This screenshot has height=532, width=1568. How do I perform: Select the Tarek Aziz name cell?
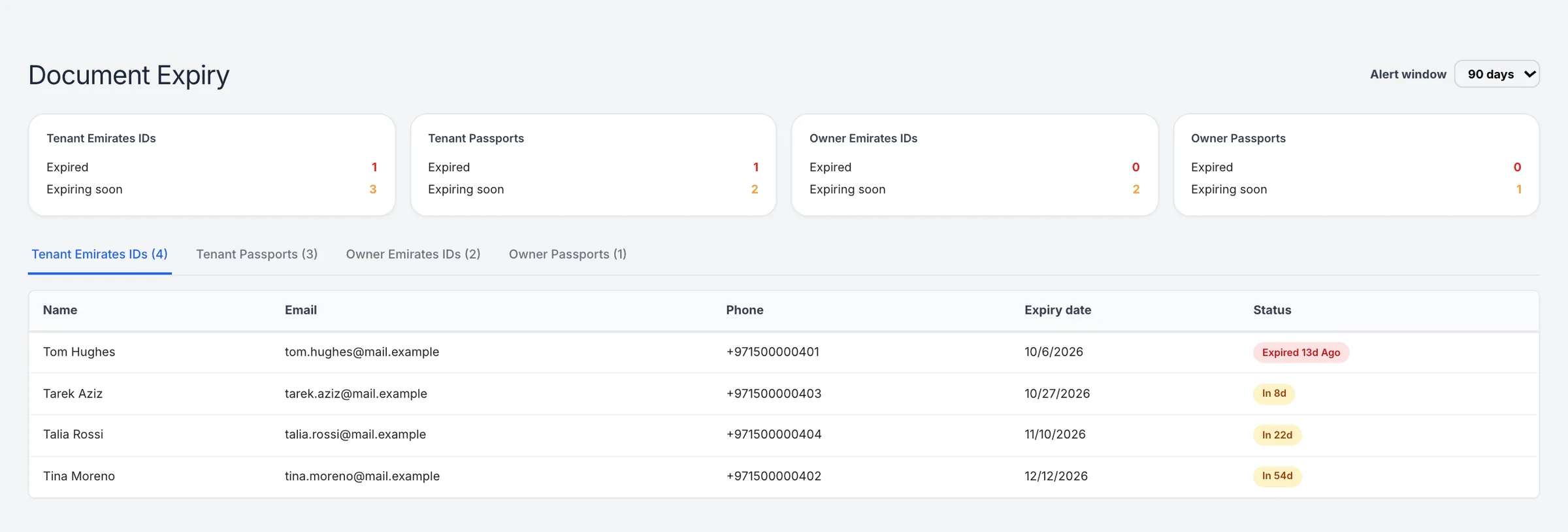[73, 394]
